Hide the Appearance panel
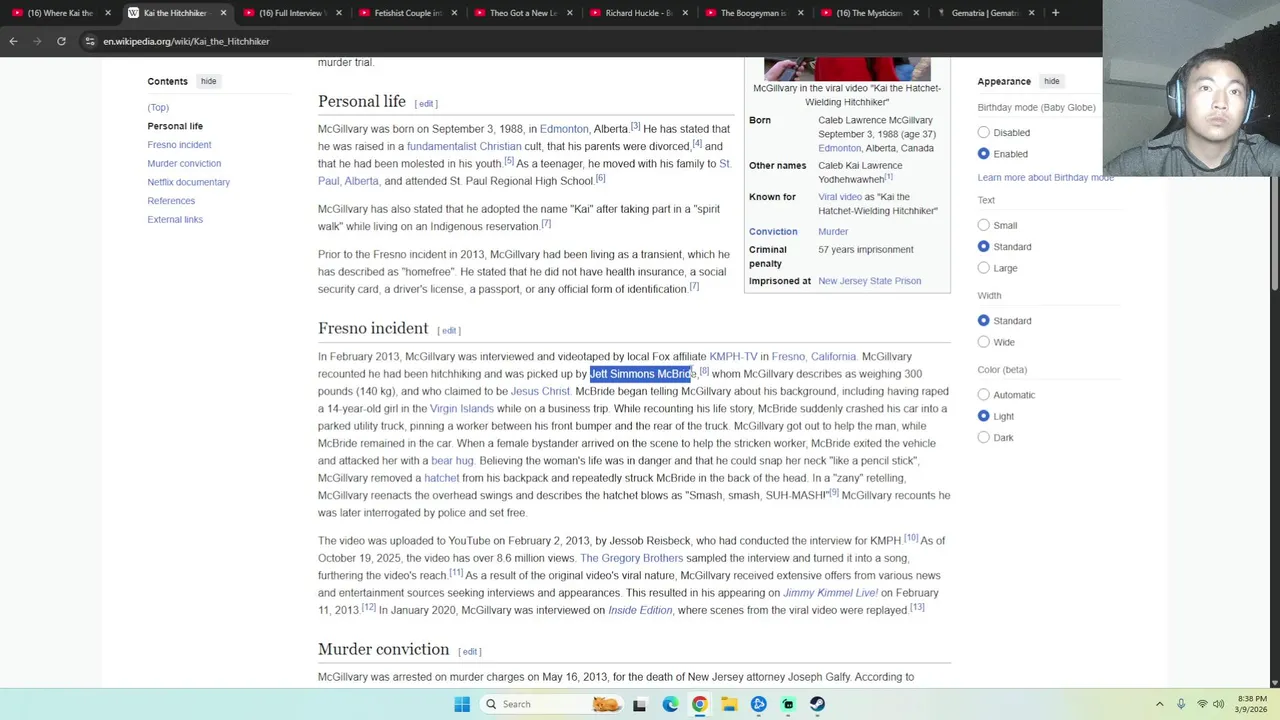Screen dimensions: 1280x720 pos(1052,81)
